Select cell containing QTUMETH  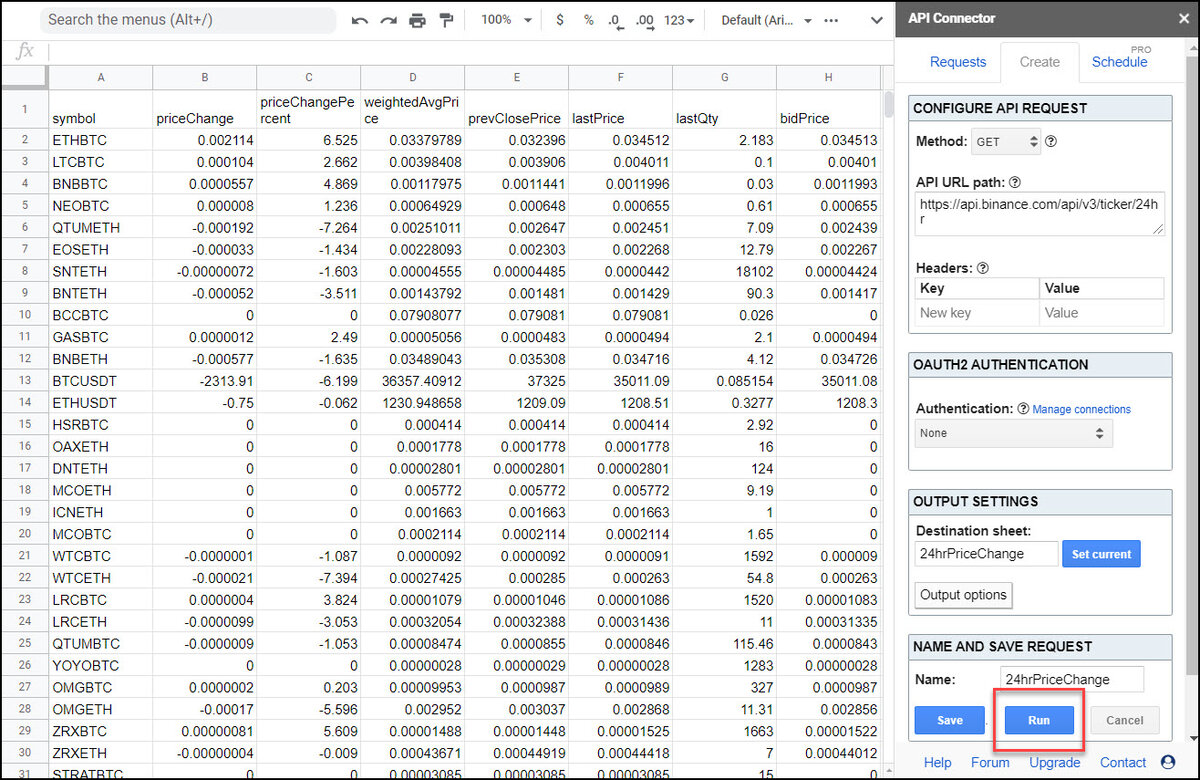pyautogui.click(x=100, y=228)
